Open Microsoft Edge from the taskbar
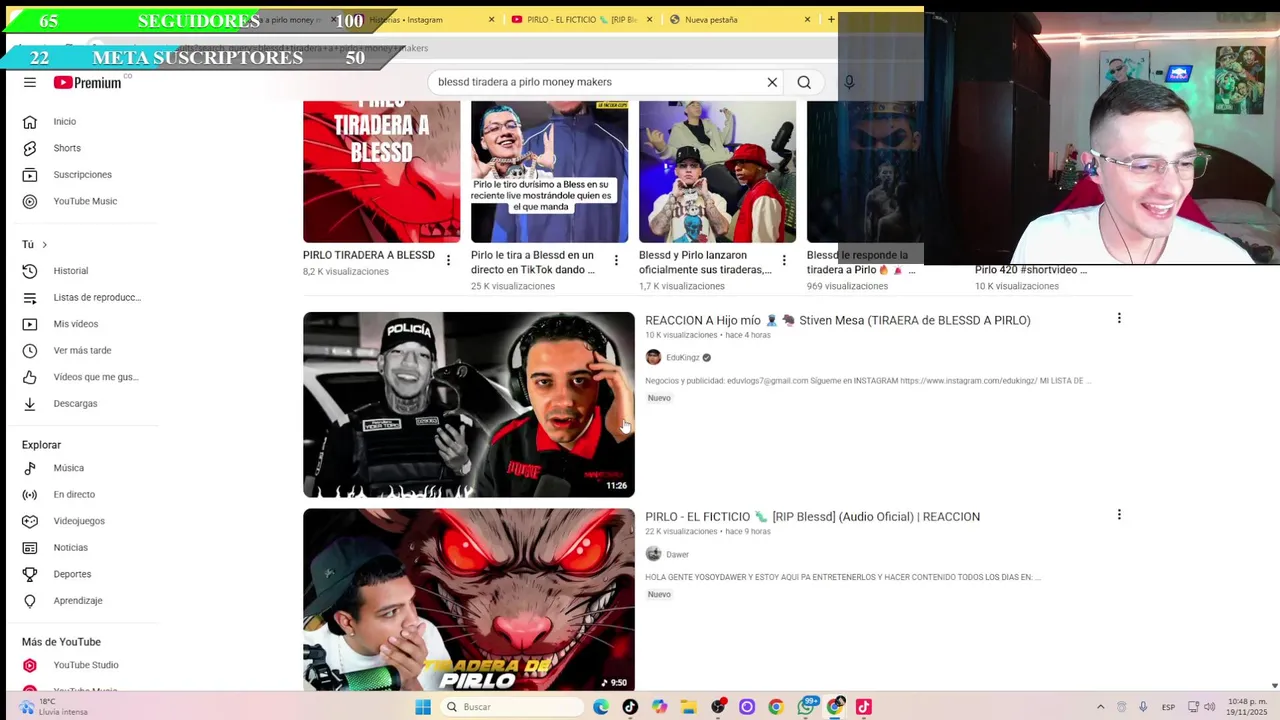Screen dimensions: 1280x720 point(601,707)
